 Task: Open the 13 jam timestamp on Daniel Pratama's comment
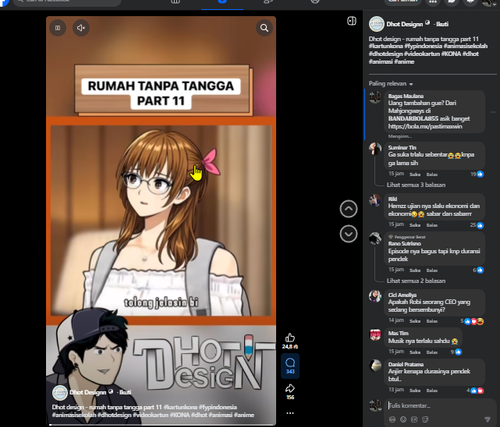tap(396, 390)
